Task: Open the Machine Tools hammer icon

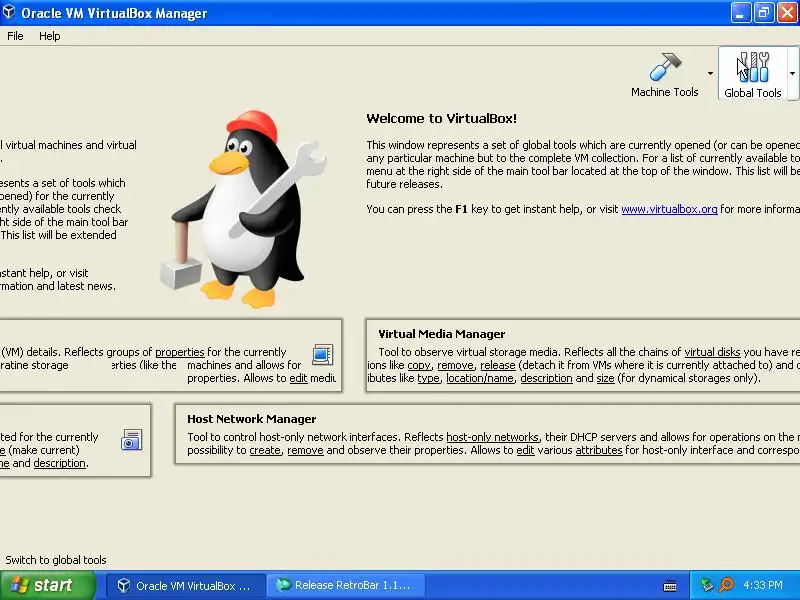Action: click(665, 67)
